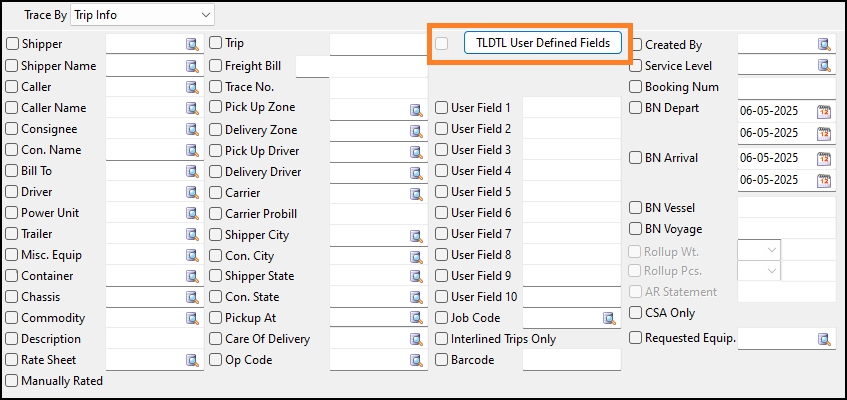This screenshot has width=847, height=400.
Task: Open the Carrier lookup icon
Action: coord(416,193)
